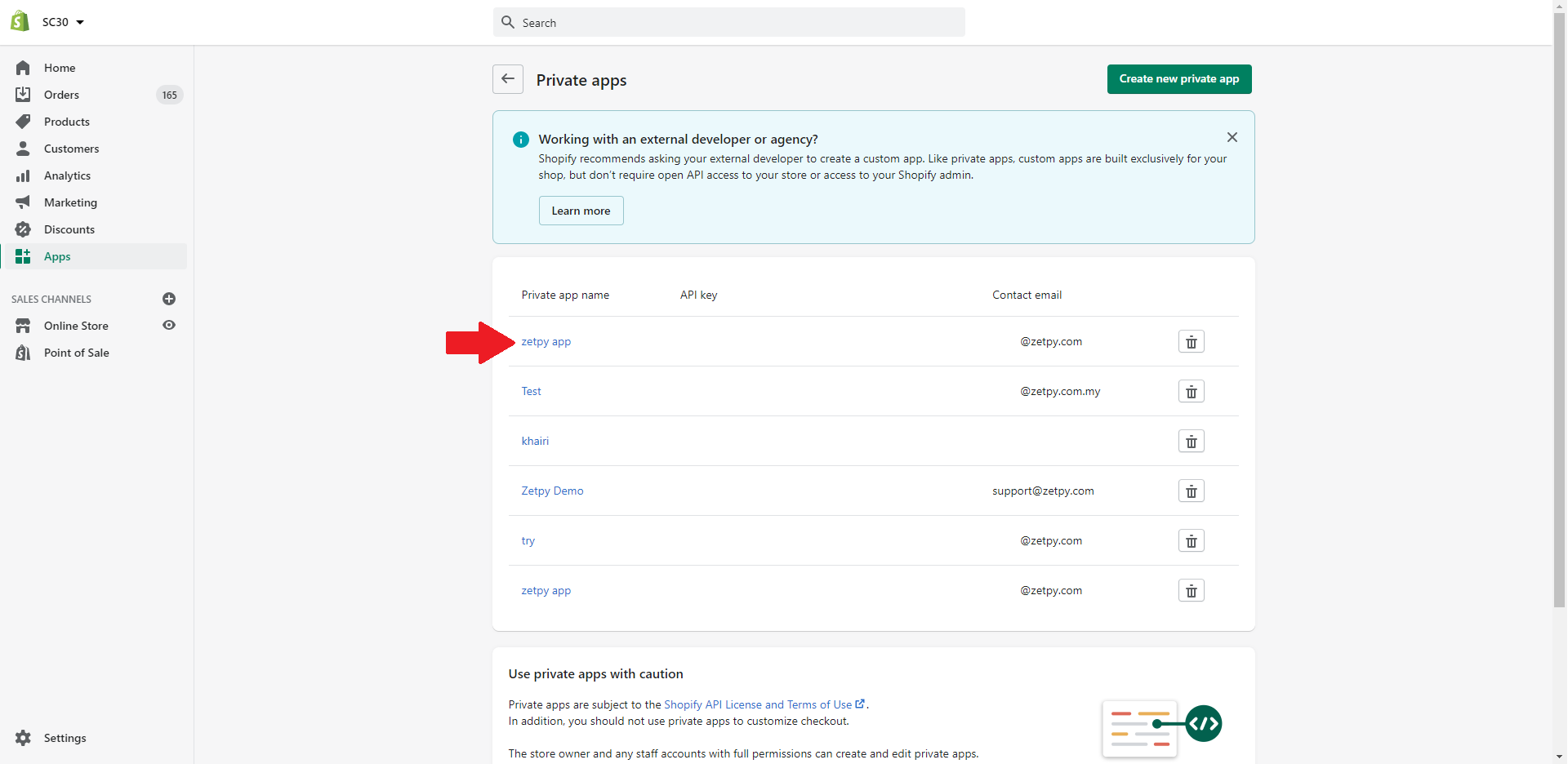Click the back arrow beside Private apps
Viewport: 1568px width, 764px height.
click(508, 79)
